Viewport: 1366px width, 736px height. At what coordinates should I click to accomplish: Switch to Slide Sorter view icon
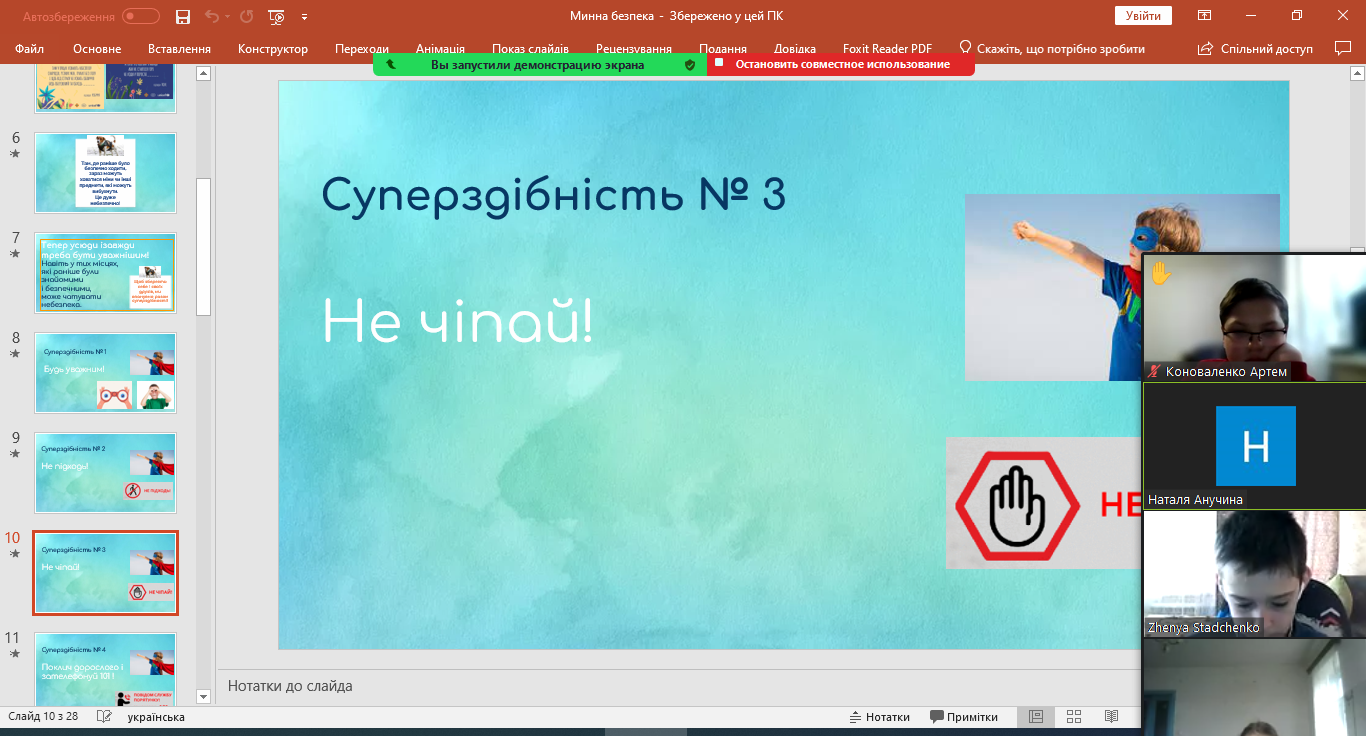tap(1074, 717)
